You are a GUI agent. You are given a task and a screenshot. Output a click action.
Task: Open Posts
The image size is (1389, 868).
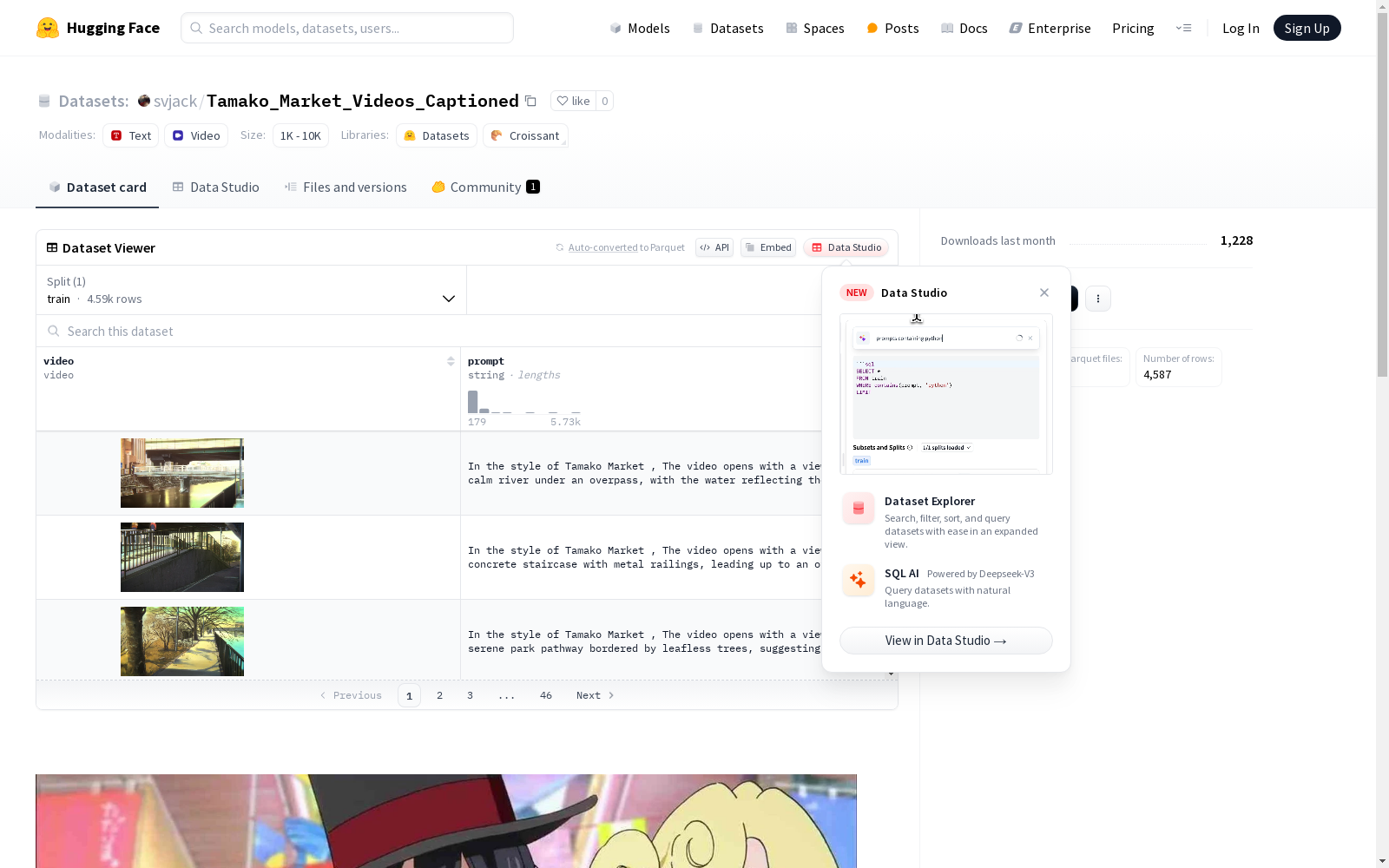pos(892,28)
